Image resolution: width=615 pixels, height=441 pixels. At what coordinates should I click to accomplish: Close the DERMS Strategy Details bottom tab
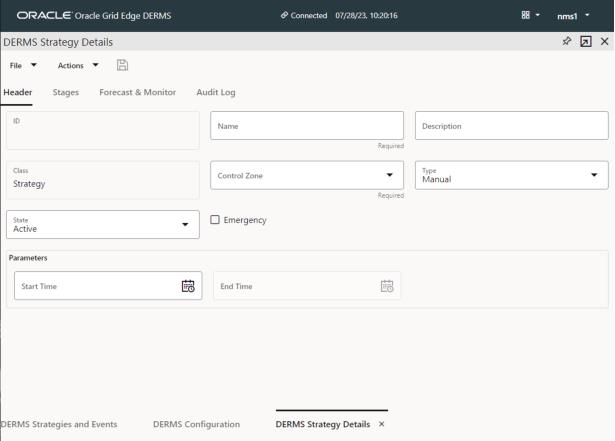[x=382, y=424]
